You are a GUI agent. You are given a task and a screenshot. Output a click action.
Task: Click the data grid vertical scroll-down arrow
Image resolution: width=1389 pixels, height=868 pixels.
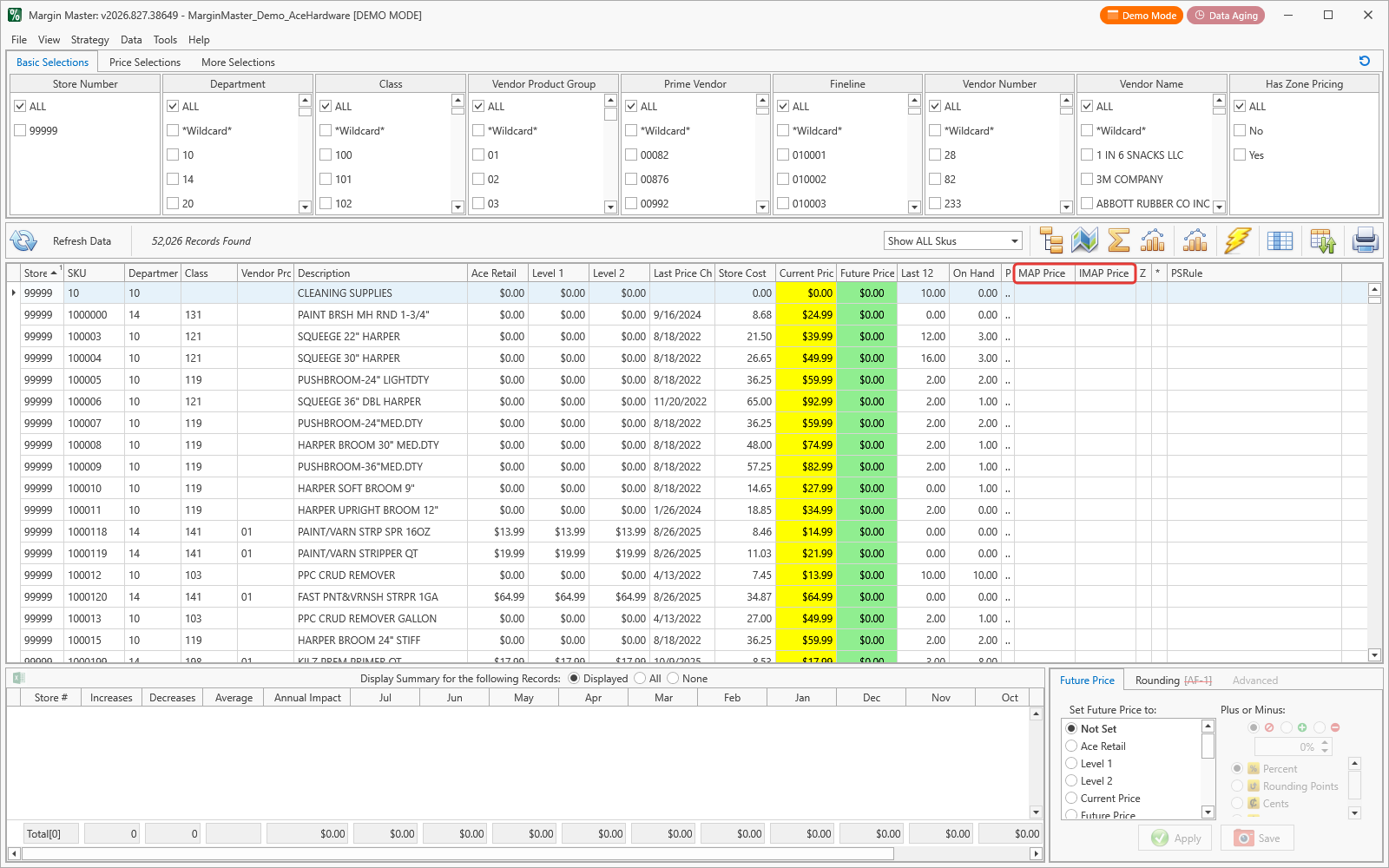click(1374, 655)
